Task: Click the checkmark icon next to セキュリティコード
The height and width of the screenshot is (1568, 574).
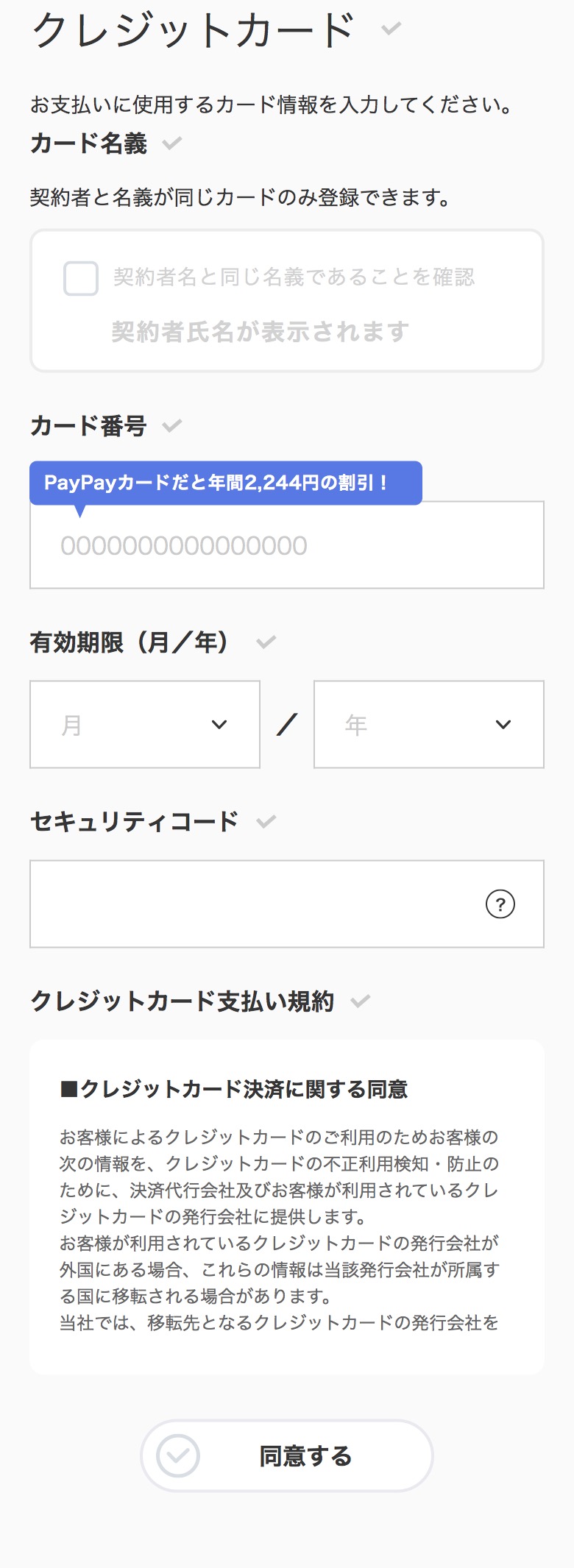Action: pyautogui.click(x=266, y=820)
